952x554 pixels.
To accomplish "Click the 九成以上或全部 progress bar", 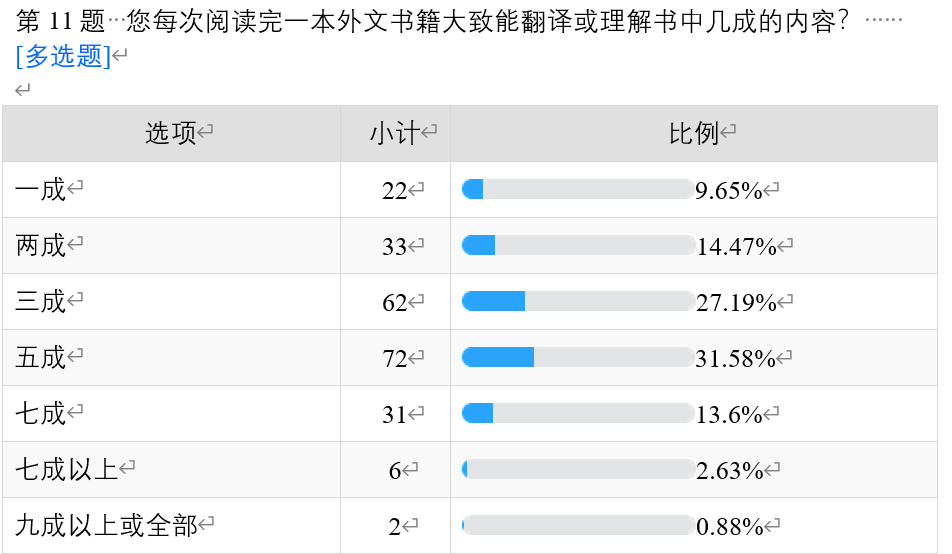I will (x=577, y=525).
